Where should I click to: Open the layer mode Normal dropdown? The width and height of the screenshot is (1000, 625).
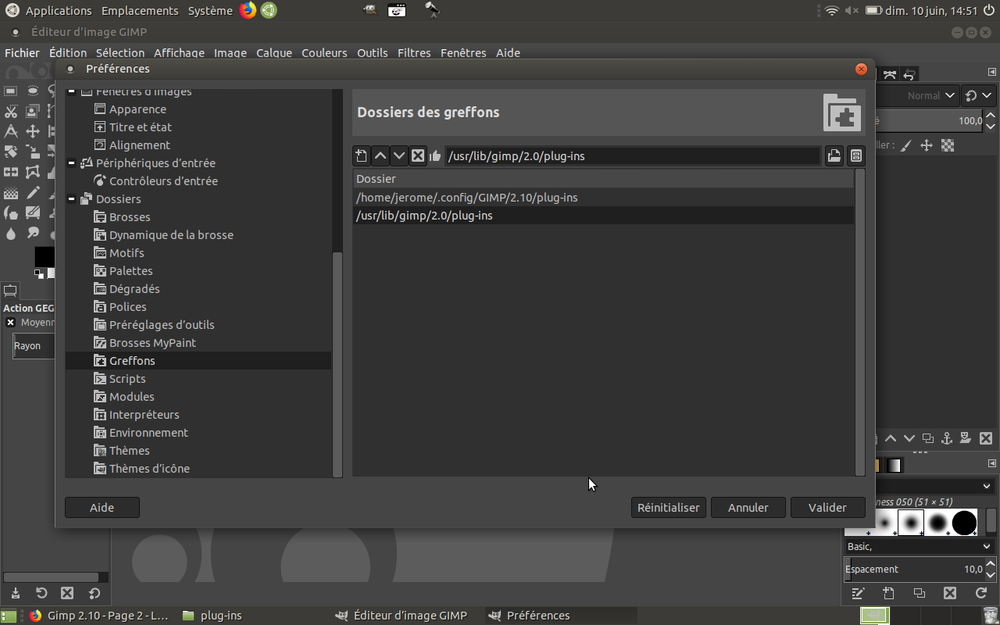[918, 96]
